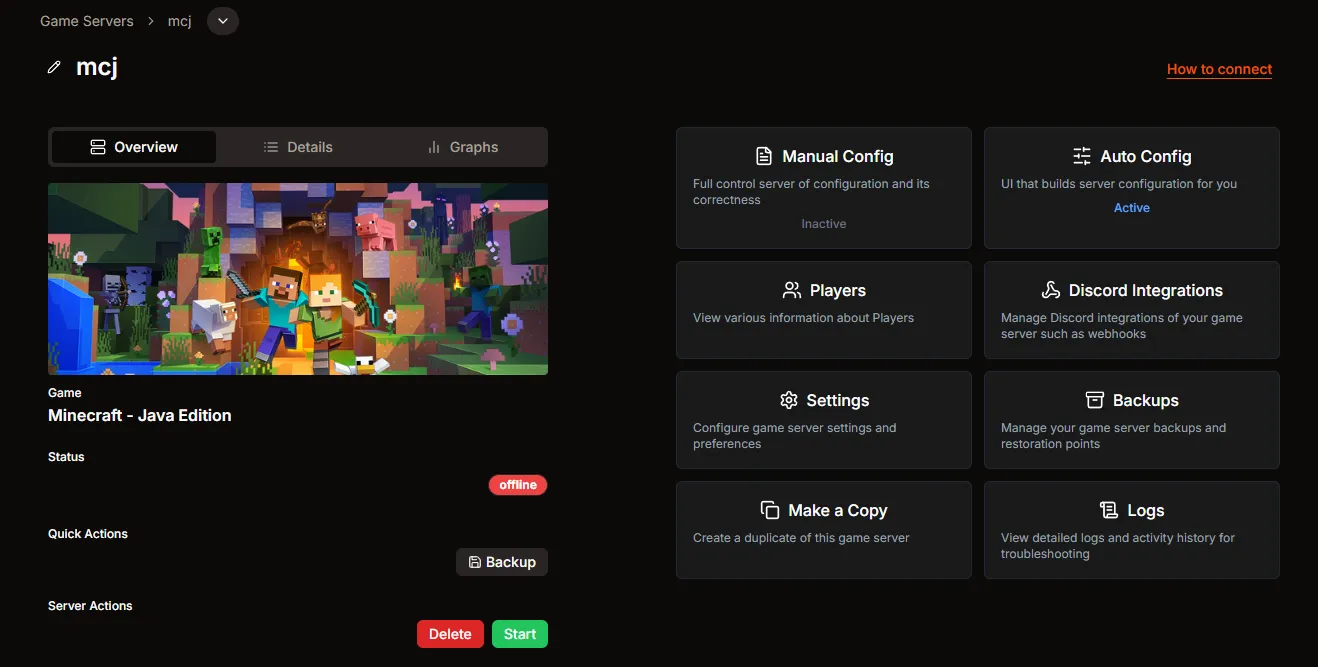The width and height of the screenshot is (1318, 667).
Task: Click the Backup icon in Quick Actions
Action: (475, 562)
